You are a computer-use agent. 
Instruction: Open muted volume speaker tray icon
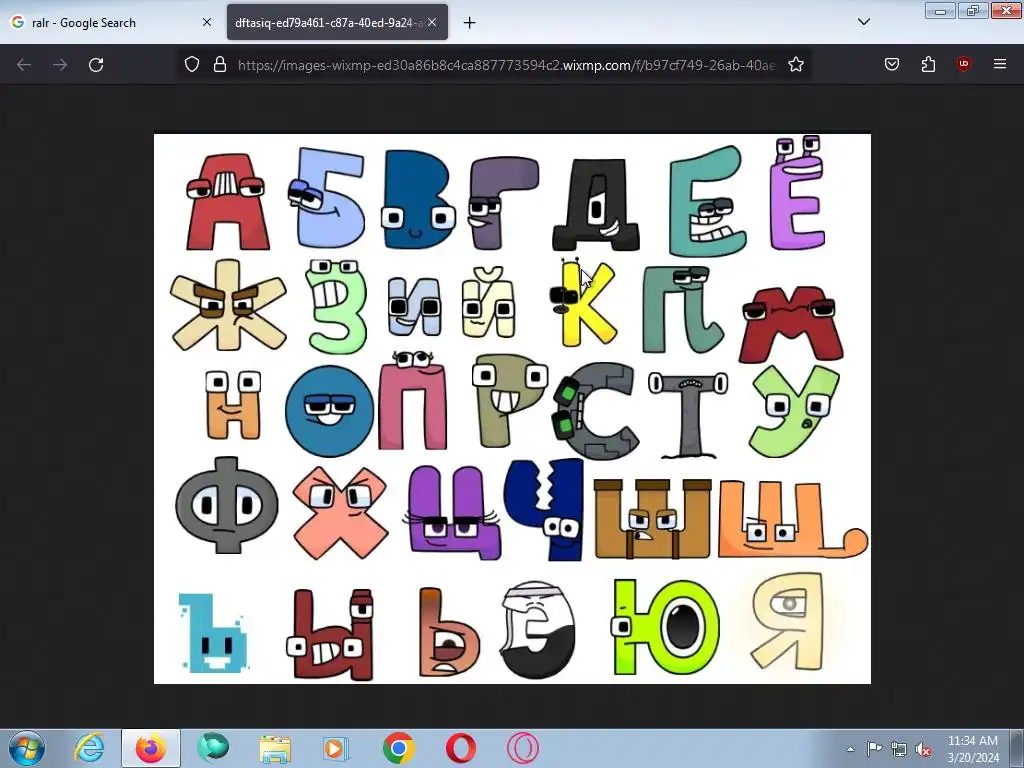[x=923, y=750]
